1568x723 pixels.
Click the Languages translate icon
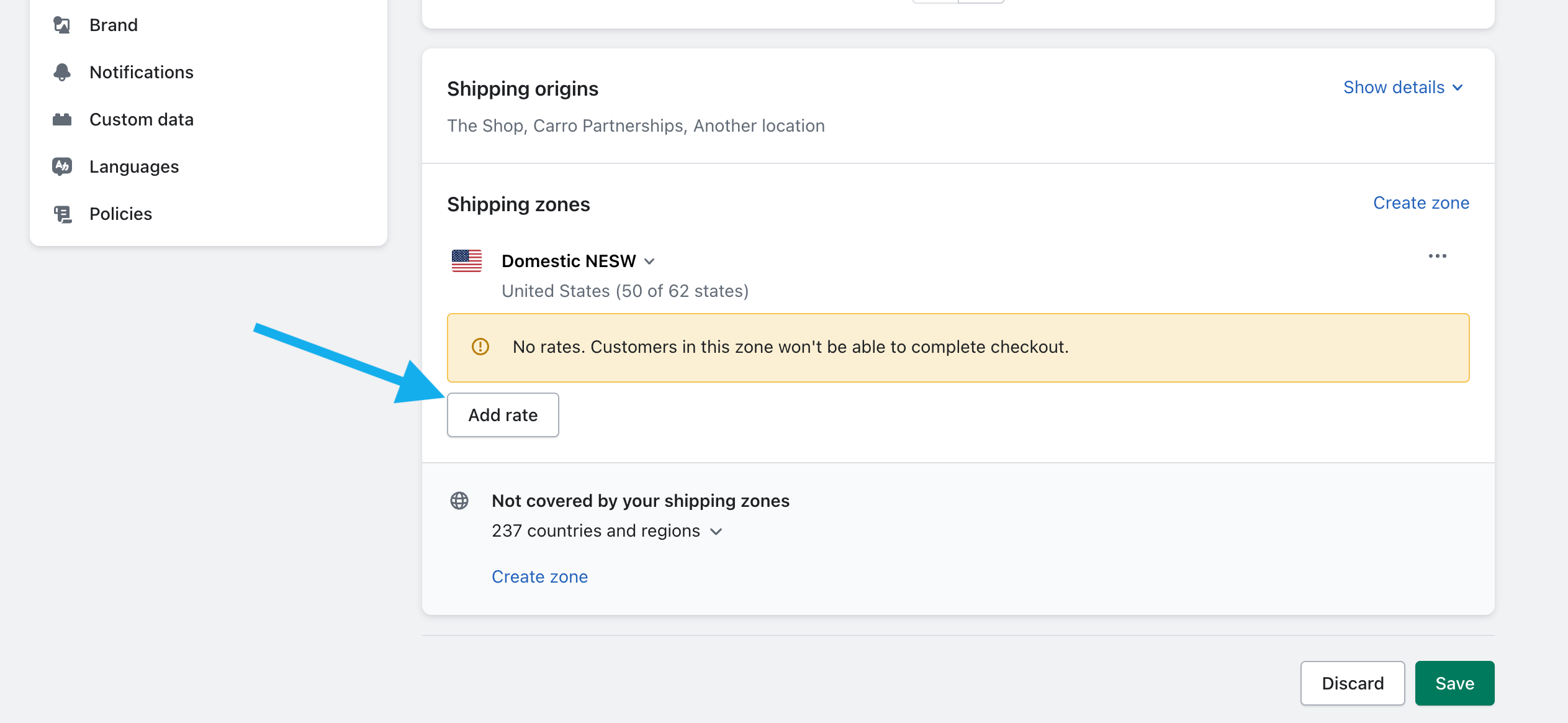click(62, 166)
